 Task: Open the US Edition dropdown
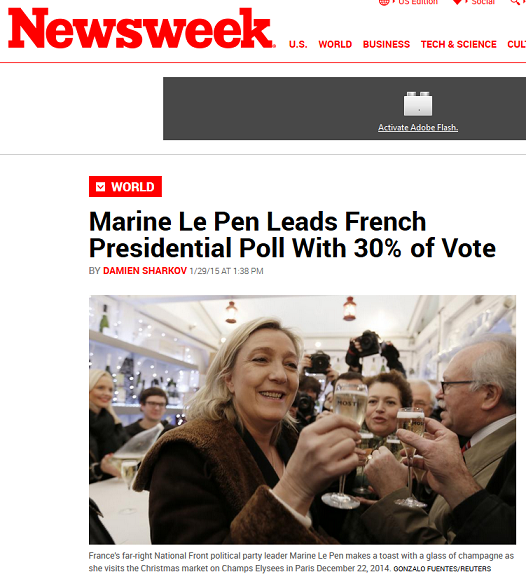(x=418, y=2)
